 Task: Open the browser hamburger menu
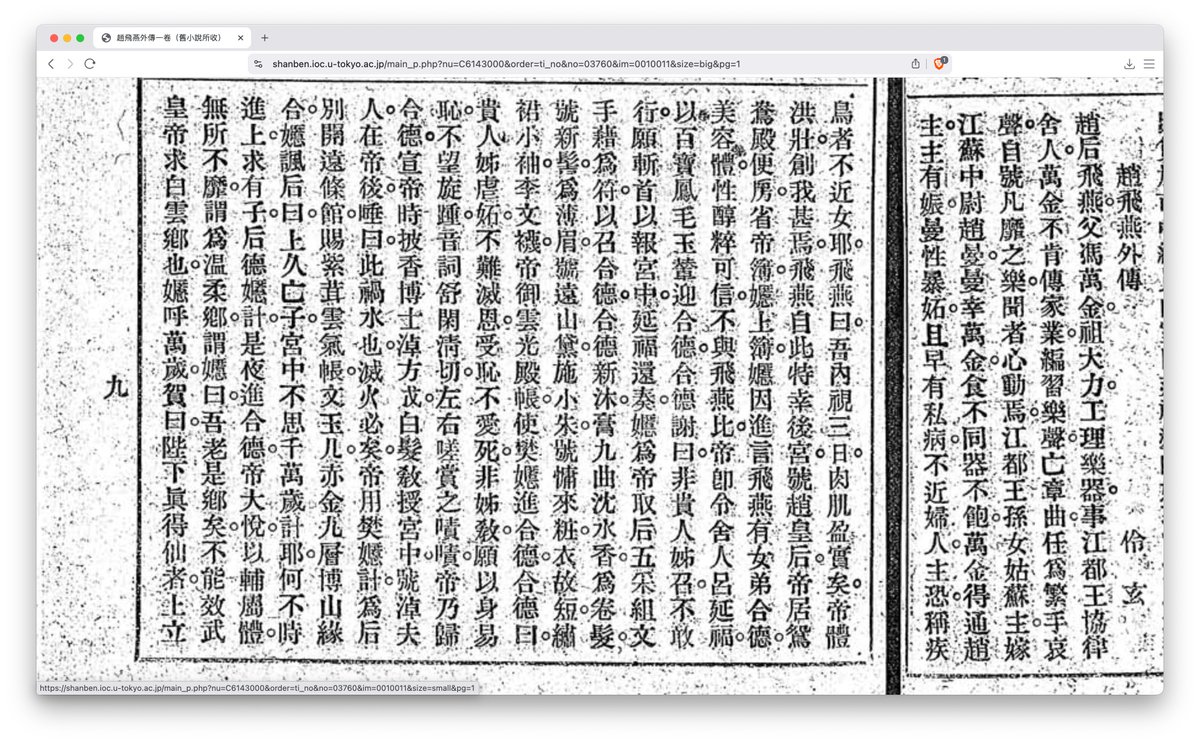click(x=1149, y=63)
